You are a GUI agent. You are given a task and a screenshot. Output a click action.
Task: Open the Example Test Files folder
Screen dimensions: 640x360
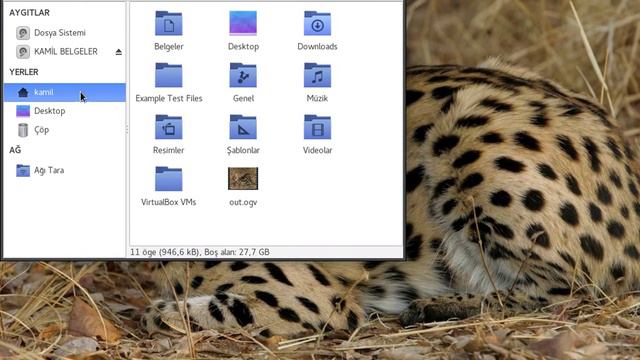click(x=169, y=75)
